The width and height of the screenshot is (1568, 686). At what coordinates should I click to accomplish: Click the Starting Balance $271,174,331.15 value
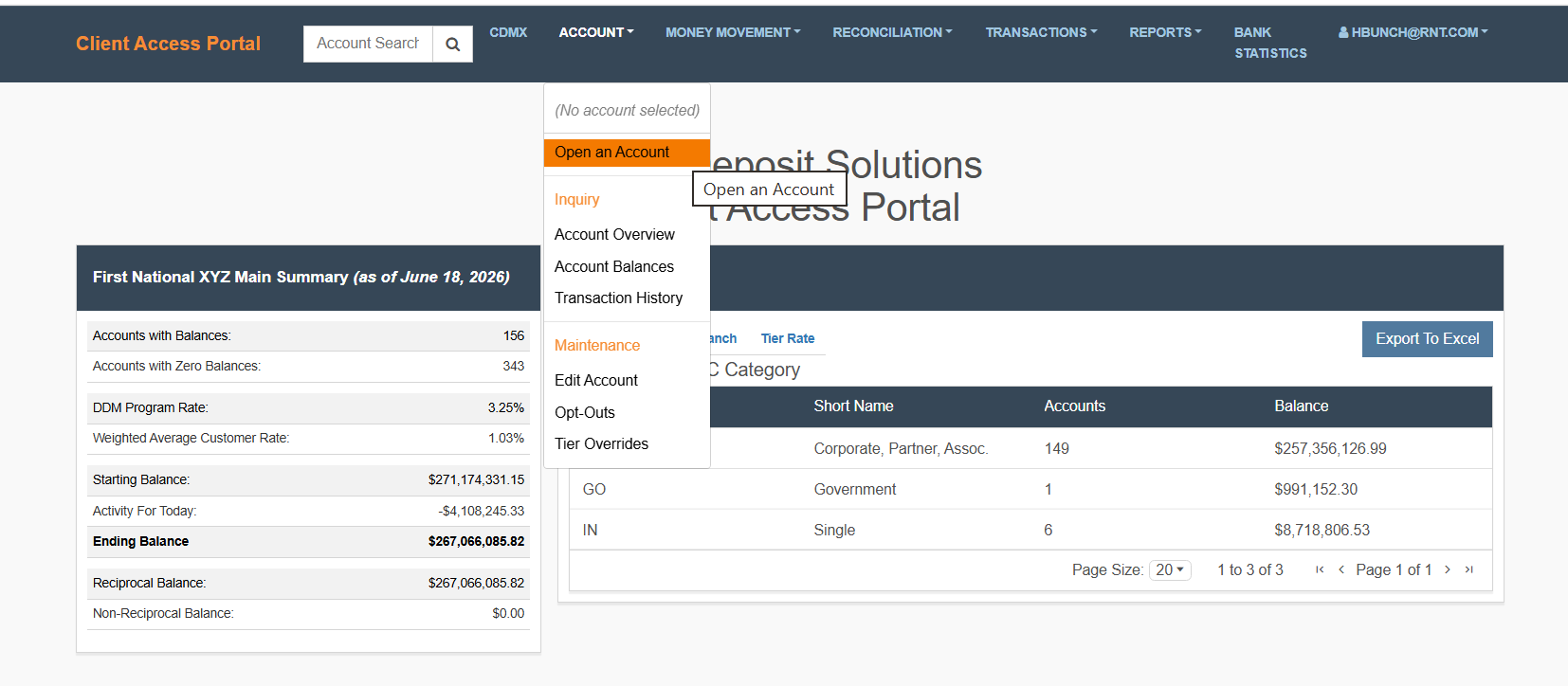point(476,479)
